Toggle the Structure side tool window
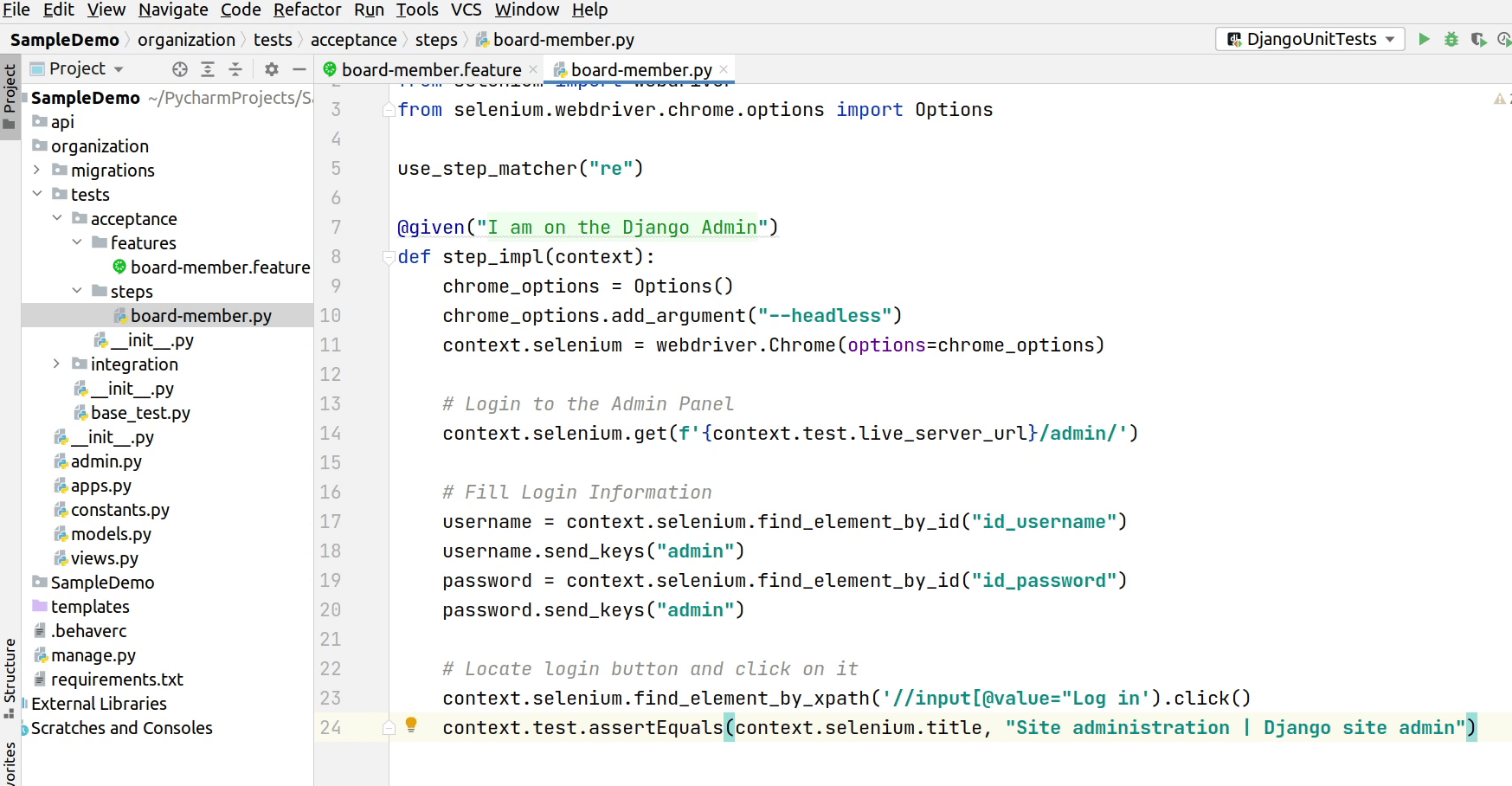The image size is (1512, 786). 10,677
